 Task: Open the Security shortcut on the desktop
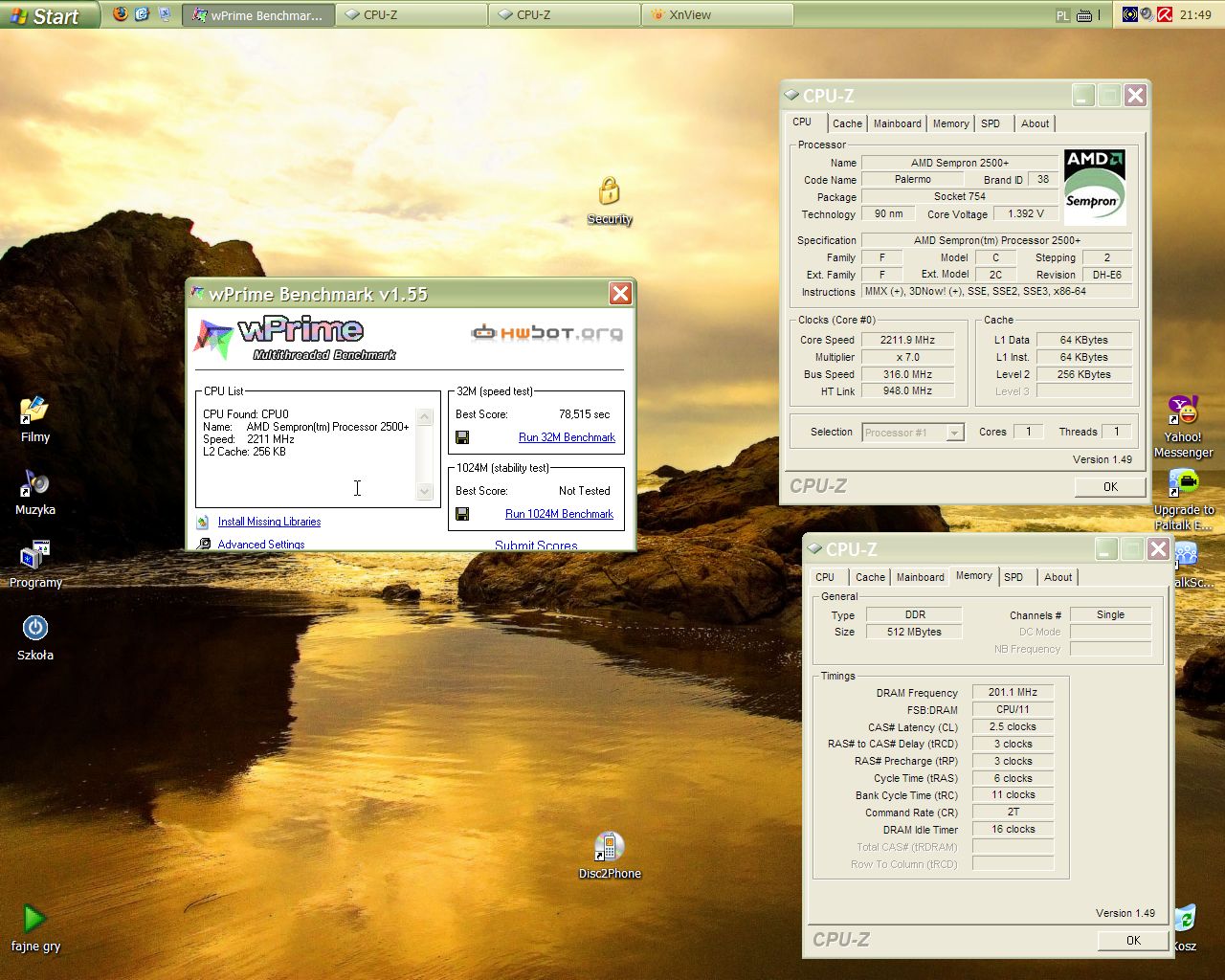(x=610, y=201)
